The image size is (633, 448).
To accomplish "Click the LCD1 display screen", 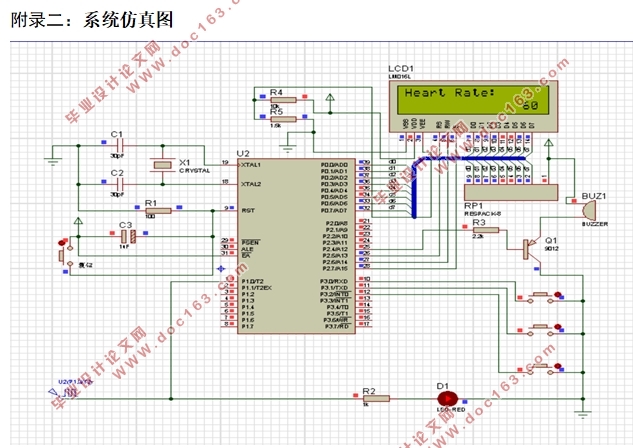I will [x=473, y=100].
